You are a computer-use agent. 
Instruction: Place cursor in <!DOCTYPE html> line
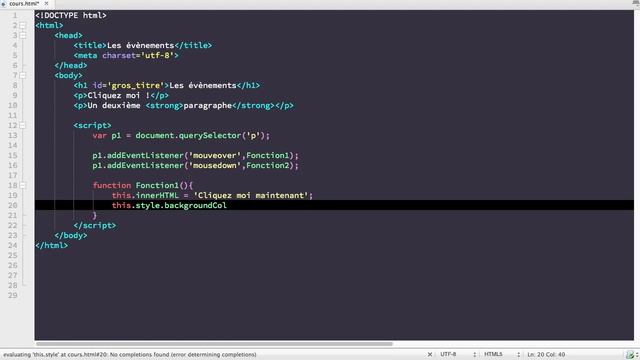[71, 16]
